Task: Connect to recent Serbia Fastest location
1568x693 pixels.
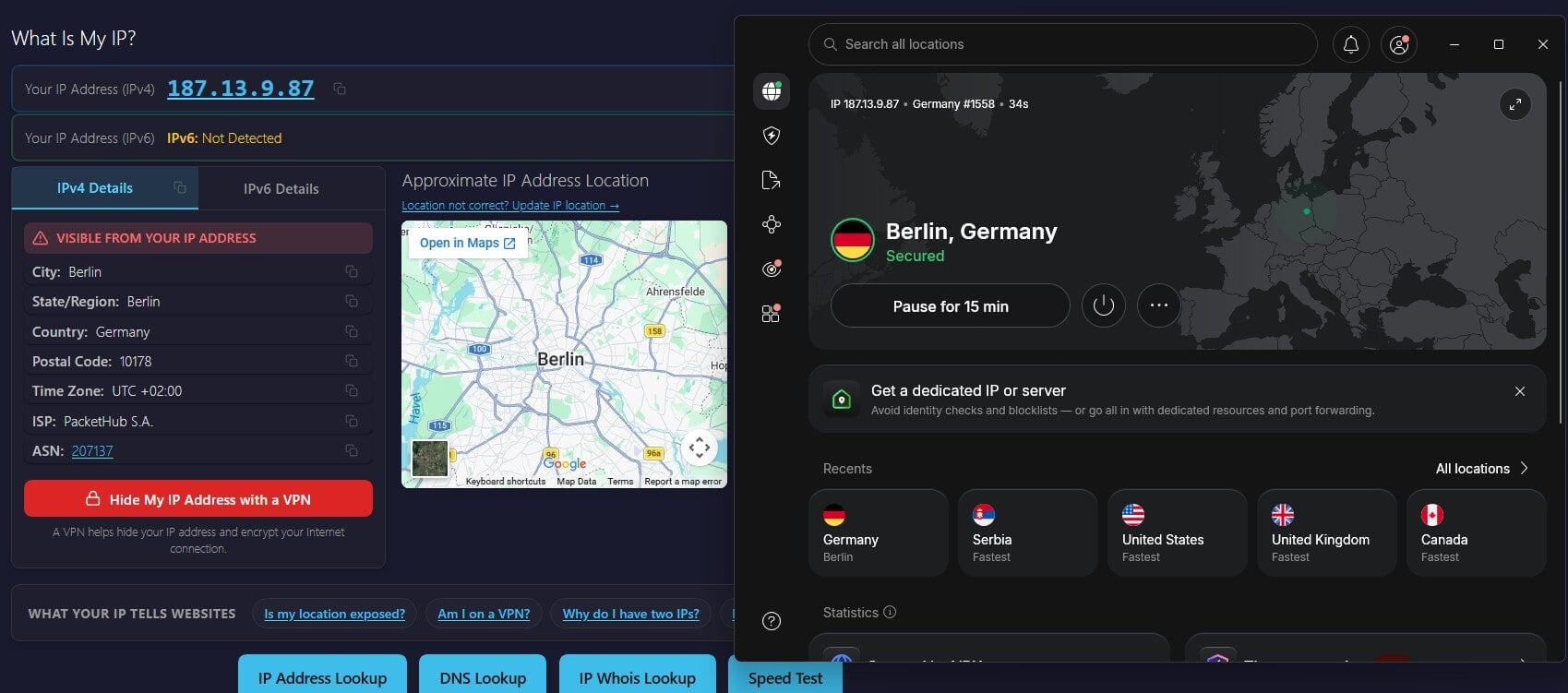Action: 1027,533
